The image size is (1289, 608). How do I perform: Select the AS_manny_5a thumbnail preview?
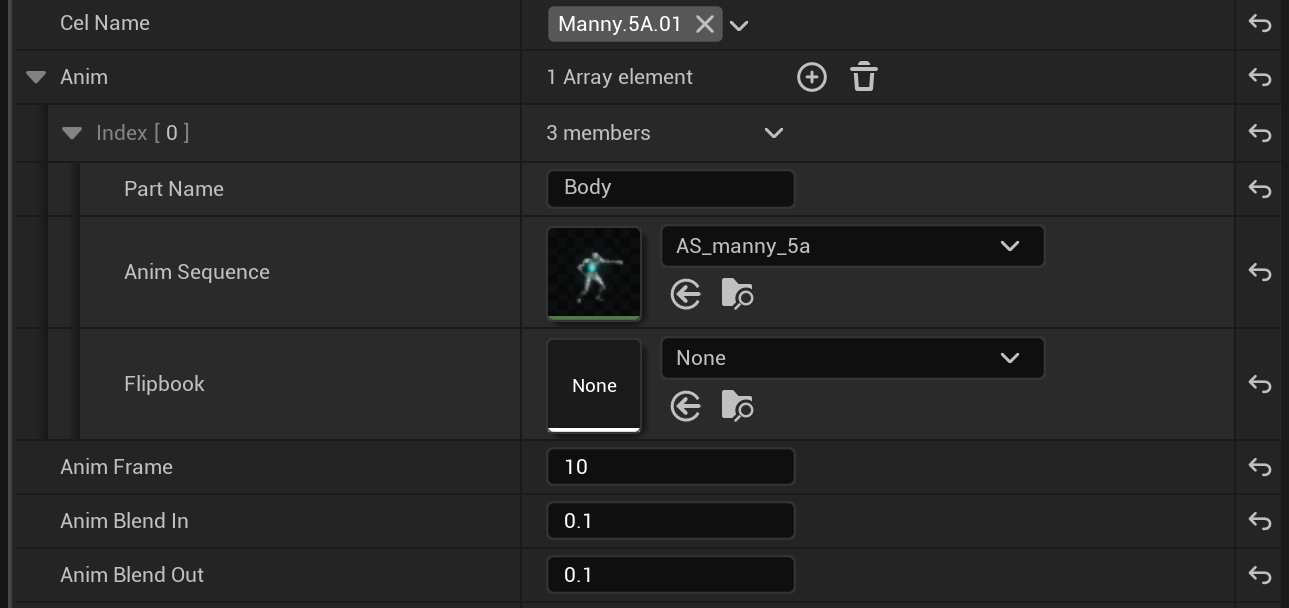tap(594, 271)
